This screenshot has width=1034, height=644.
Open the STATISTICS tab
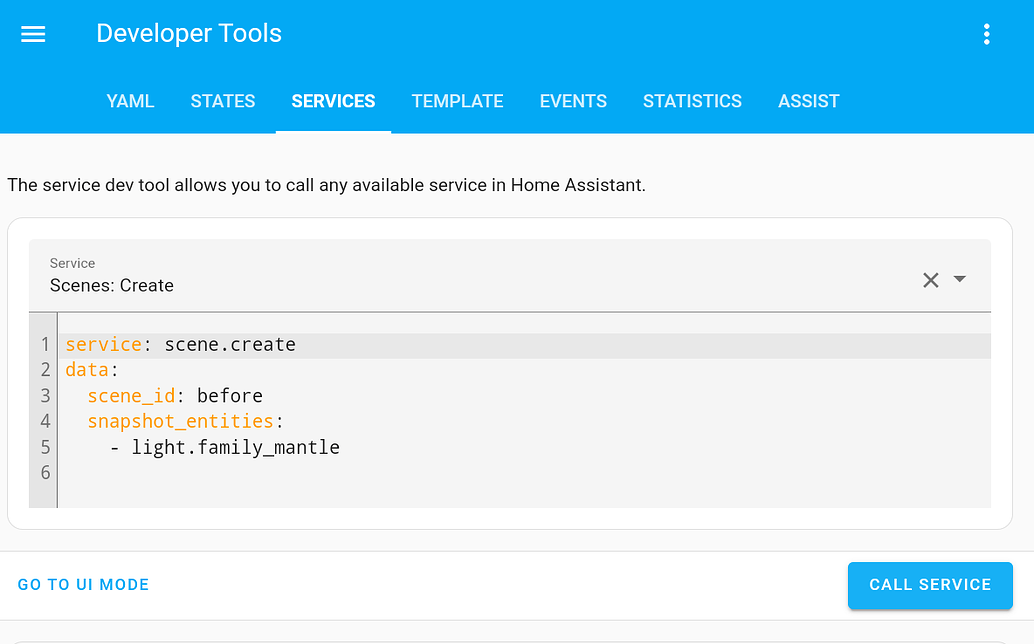point(692,101)
